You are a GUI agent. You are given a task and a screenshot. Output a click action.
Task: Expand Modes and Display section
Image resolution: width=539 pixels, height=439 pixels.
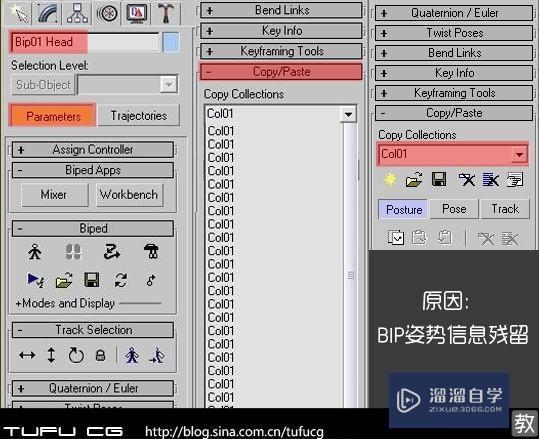click(65, 303)
